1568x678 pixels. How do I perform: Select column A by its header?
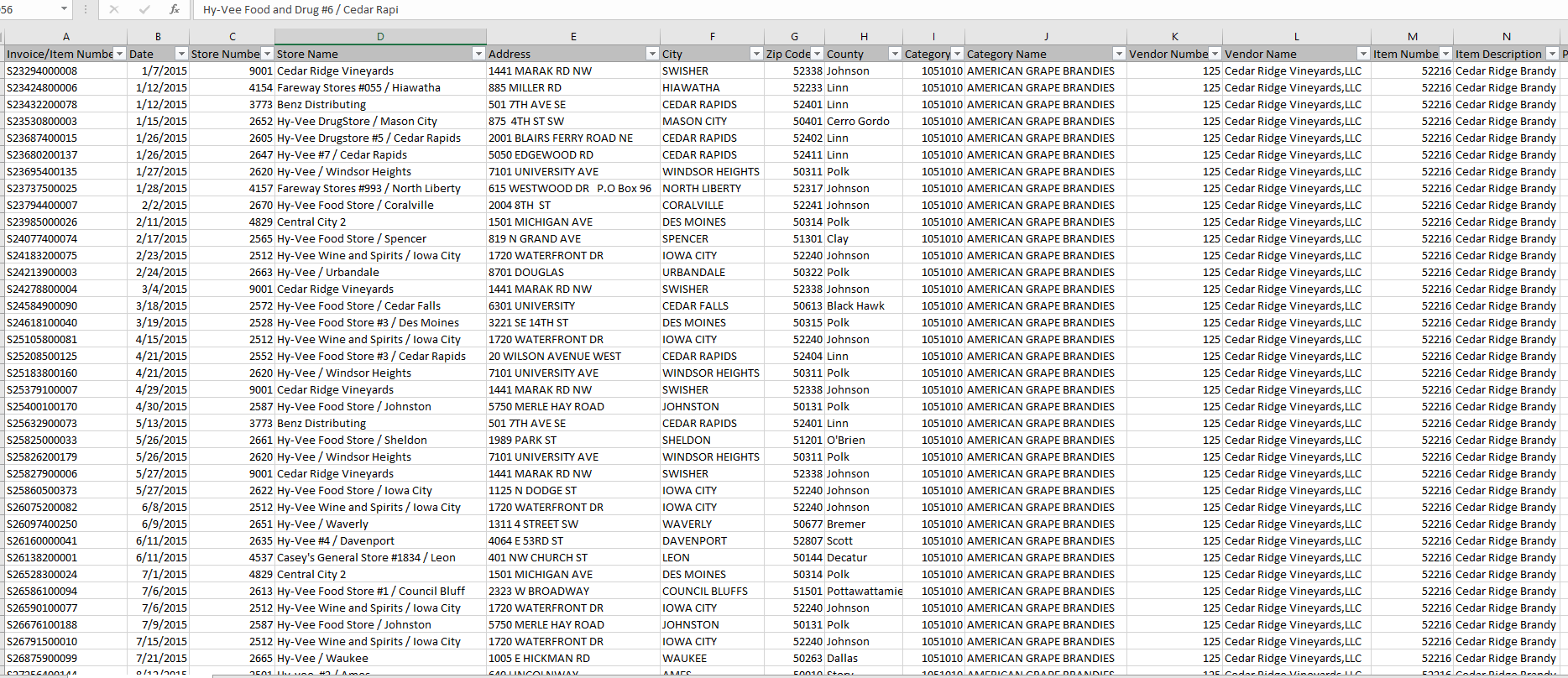click(x=66, y=37)
